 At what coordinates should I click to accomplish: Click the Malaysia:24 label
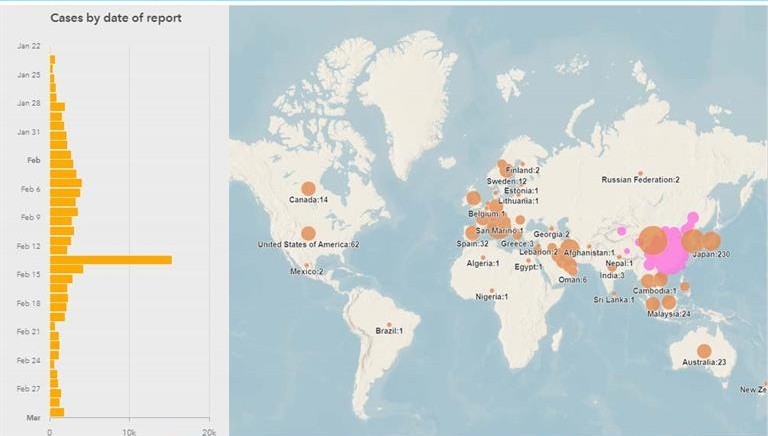(669, 314)
